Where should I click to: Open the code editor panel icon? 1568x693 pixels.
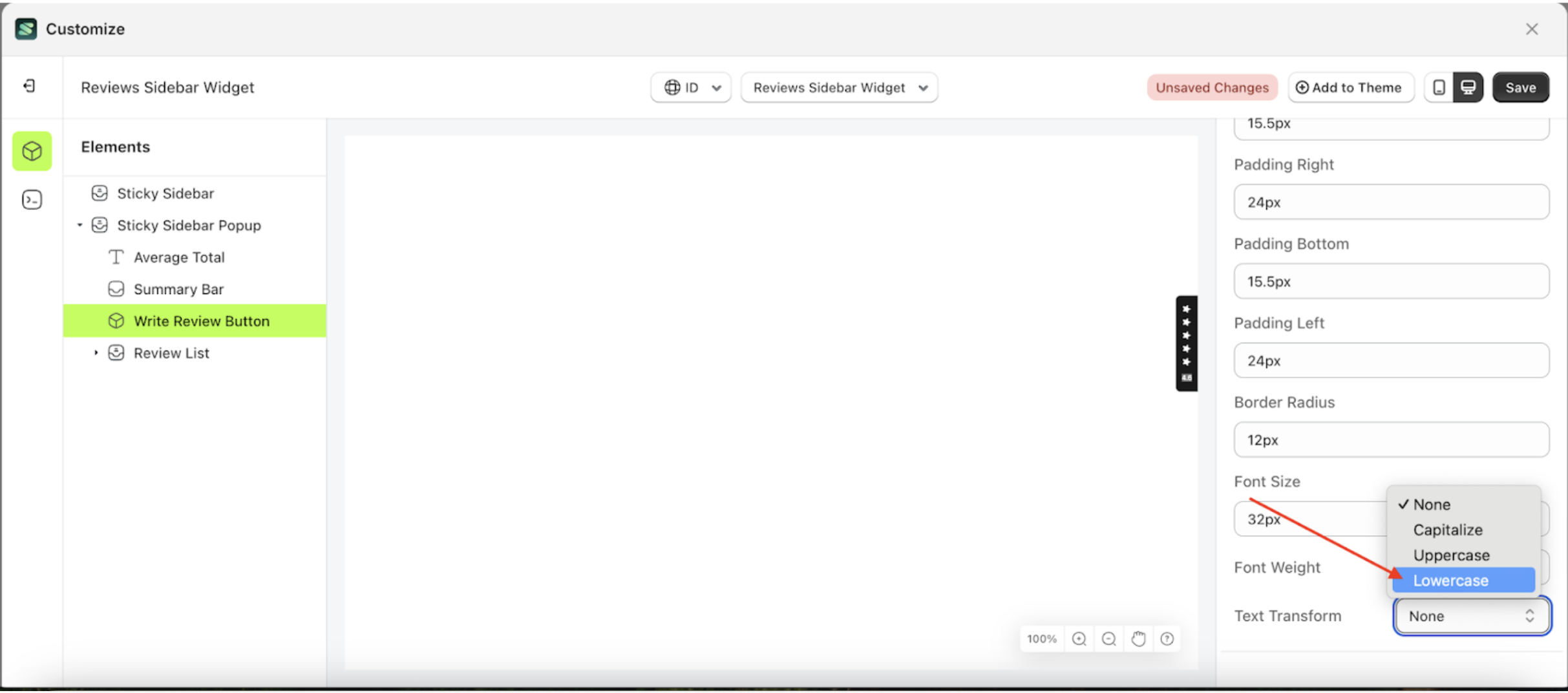[x=32, y=199]
